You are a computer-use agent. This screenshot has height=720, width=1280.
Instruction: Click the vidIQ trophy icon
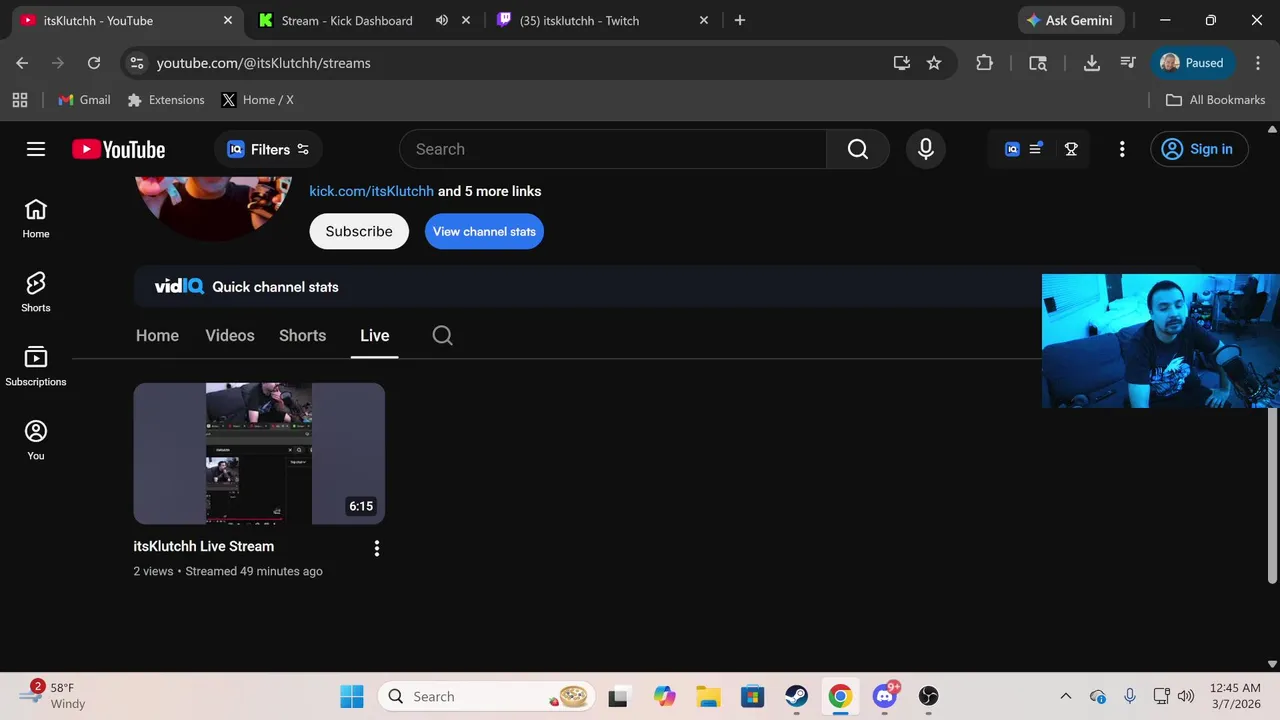coord(1071,149)
